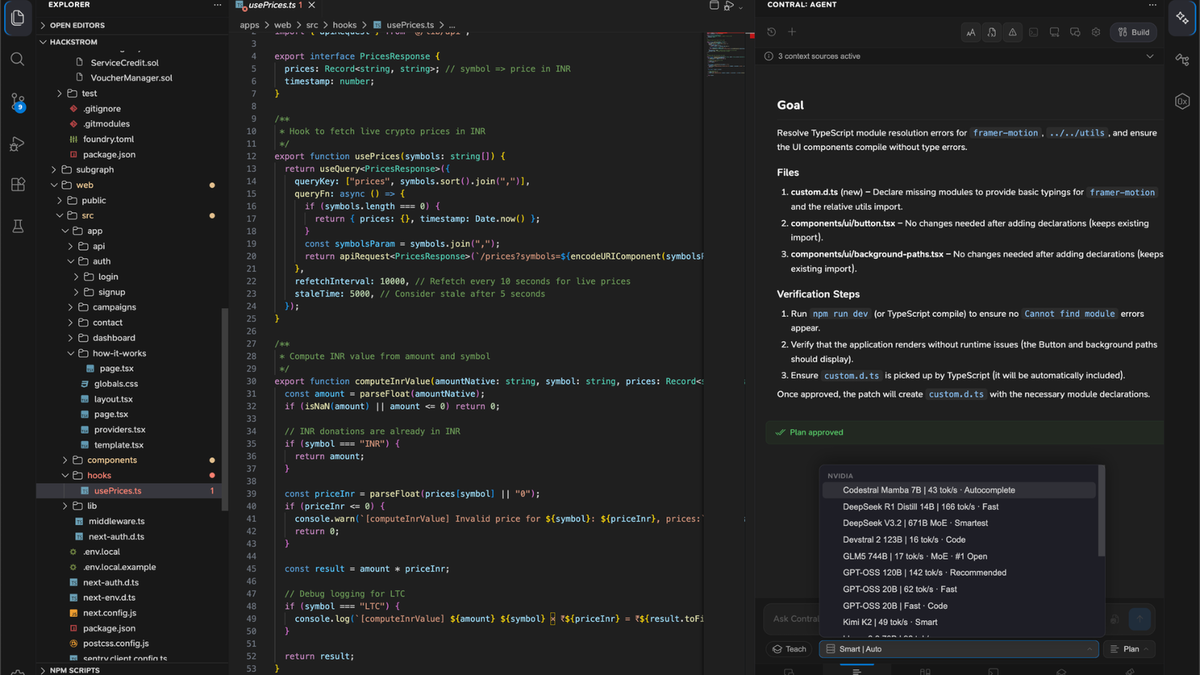Start a new chat with plus icon
The width and height of the screenshot is (1200, 675).
tap(792, 32)
